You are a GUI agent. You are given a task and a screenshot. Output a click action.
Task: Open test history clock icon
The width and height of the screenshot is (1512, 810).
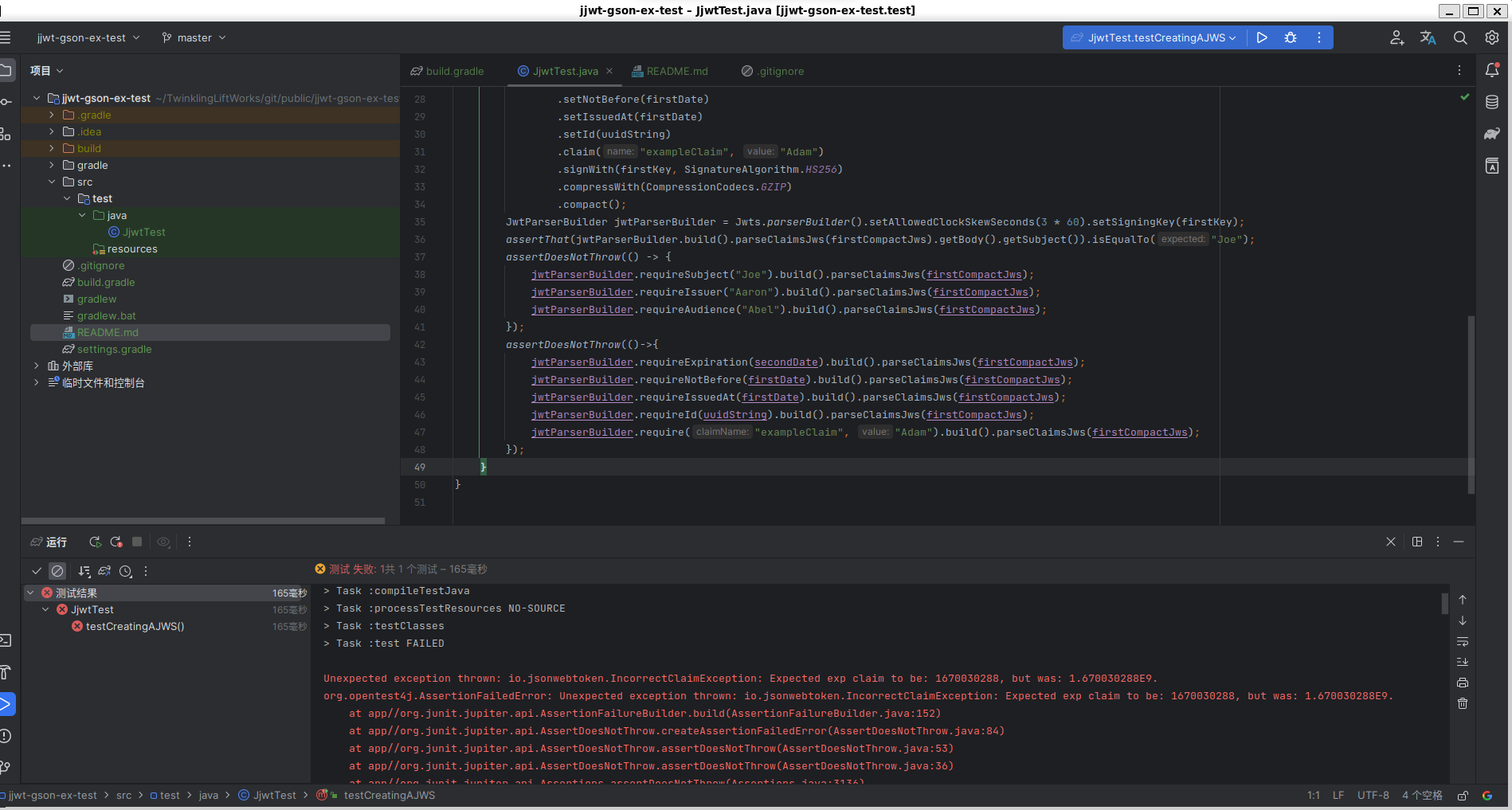coord(126,571)
